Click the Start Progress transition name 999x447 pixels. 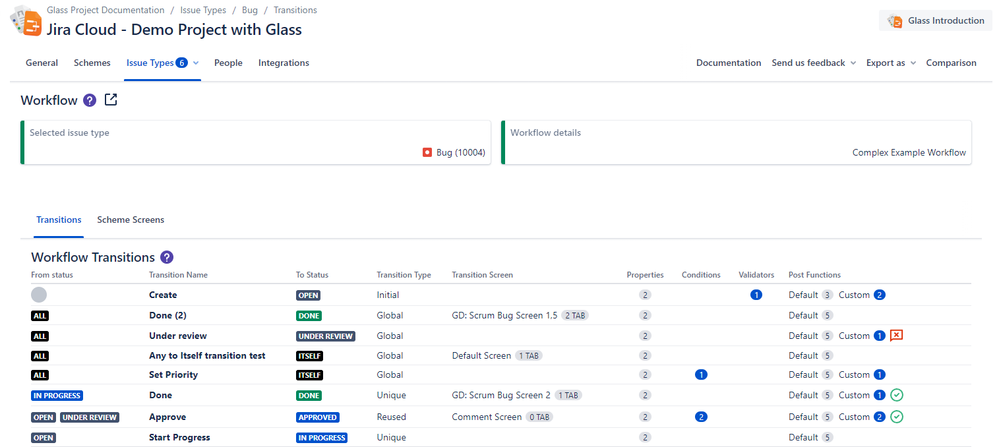pos(180,437)
